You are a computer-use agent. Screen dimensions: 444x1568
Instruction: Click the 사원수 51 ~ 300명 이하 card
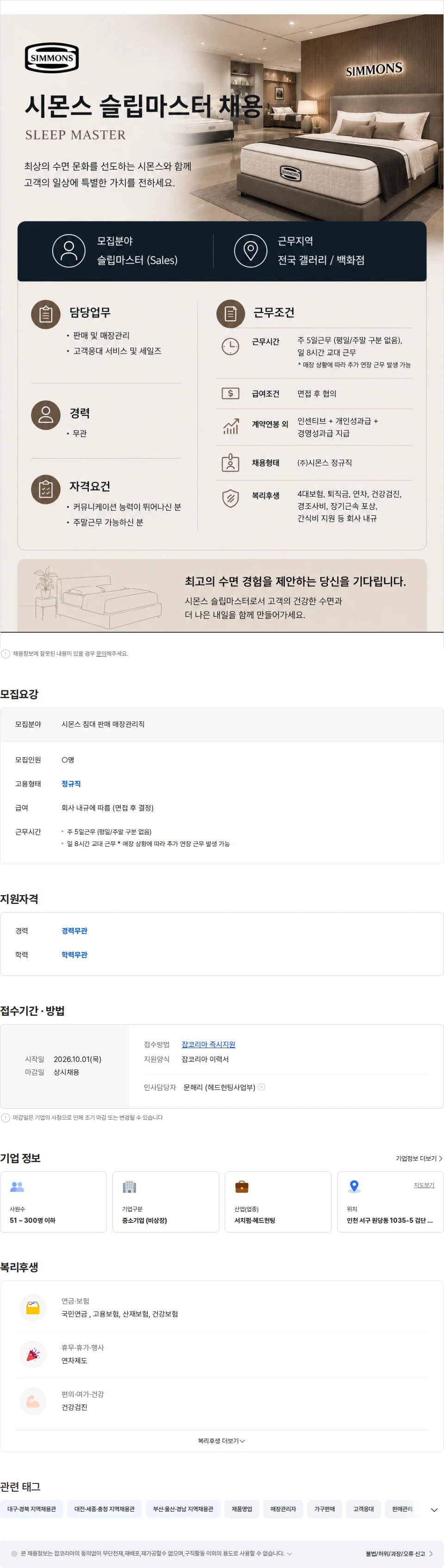[54, 1202]
